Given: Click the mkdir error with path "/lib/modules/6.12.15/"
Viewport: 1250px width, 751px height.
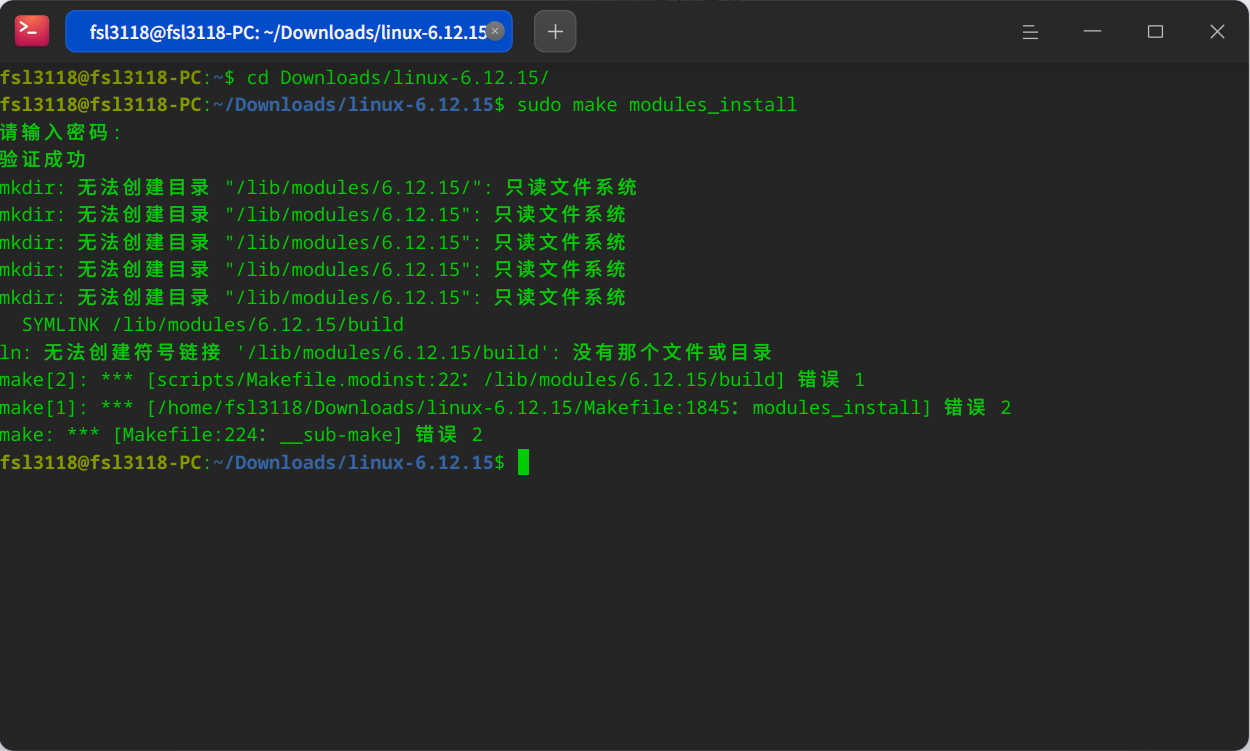Looking at the screenshot, I should (x=319, y=188).
